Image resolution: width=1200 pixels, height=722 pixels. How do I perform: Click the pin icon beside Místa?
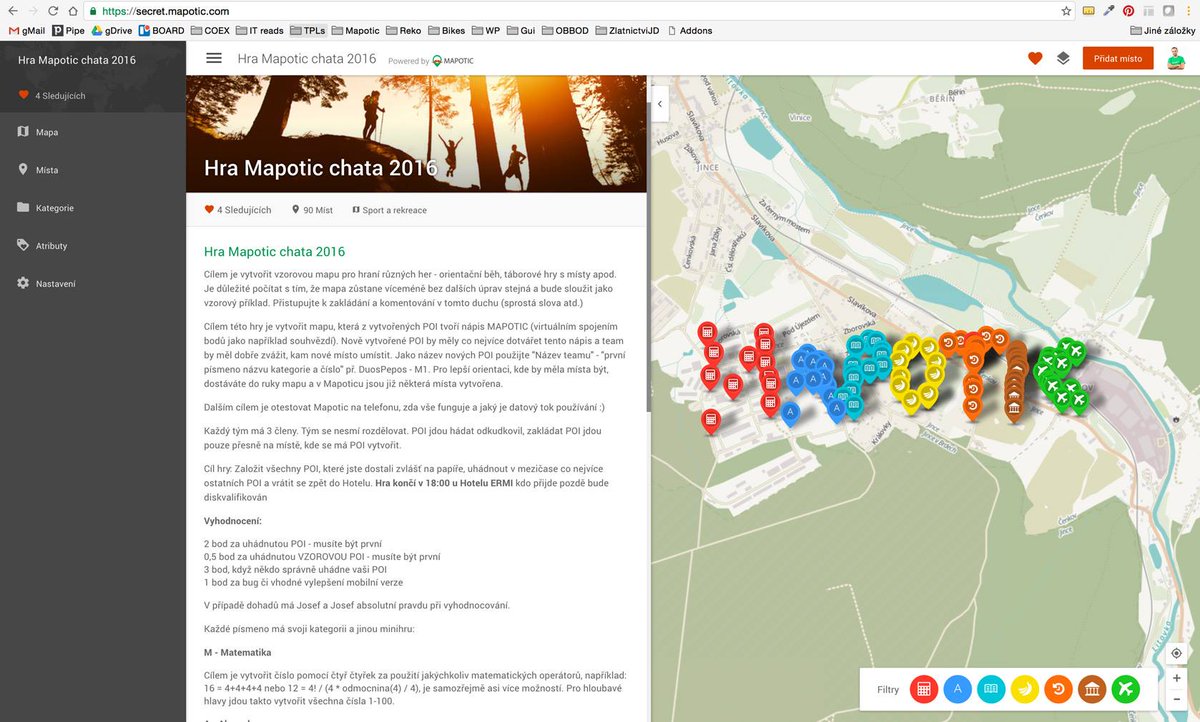pos(23,170)
